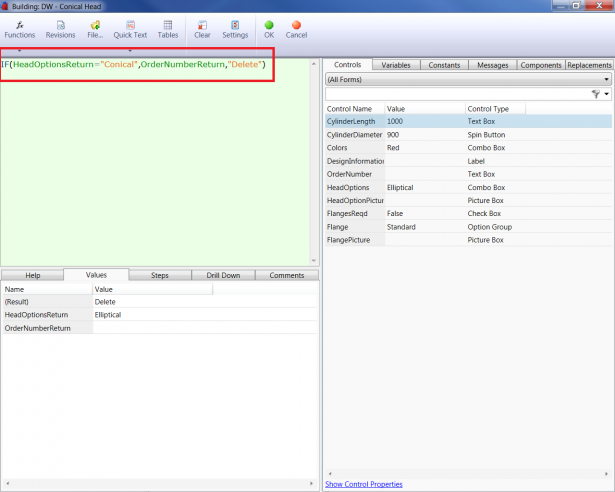Expand the filter dropdown arrow beside funnel
The width and height of the screenshot is (615, 492).
coord(607,94)
